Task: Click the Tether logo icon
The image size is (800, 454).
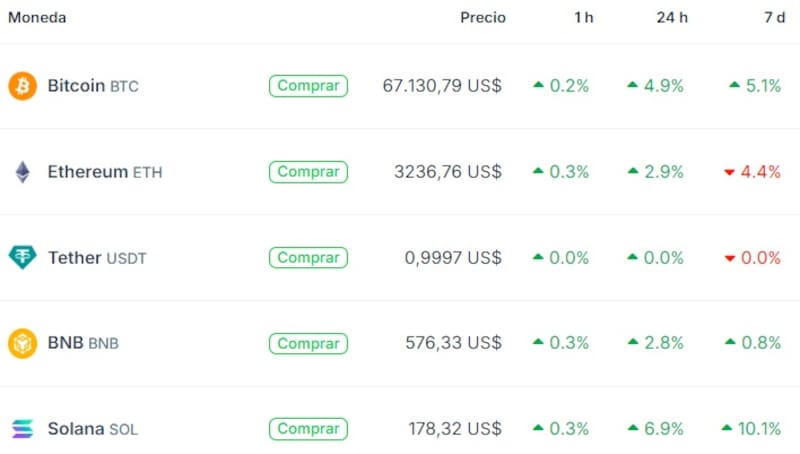Action: point(22,258)
